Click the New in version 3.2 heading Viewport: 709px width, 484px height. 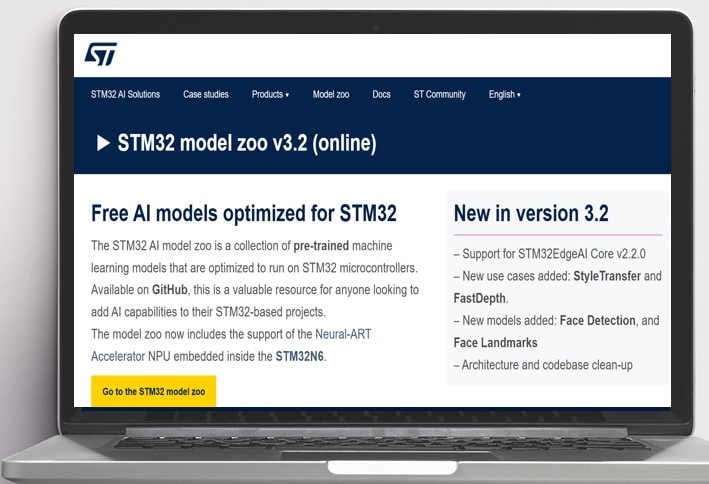pos(531,213)
